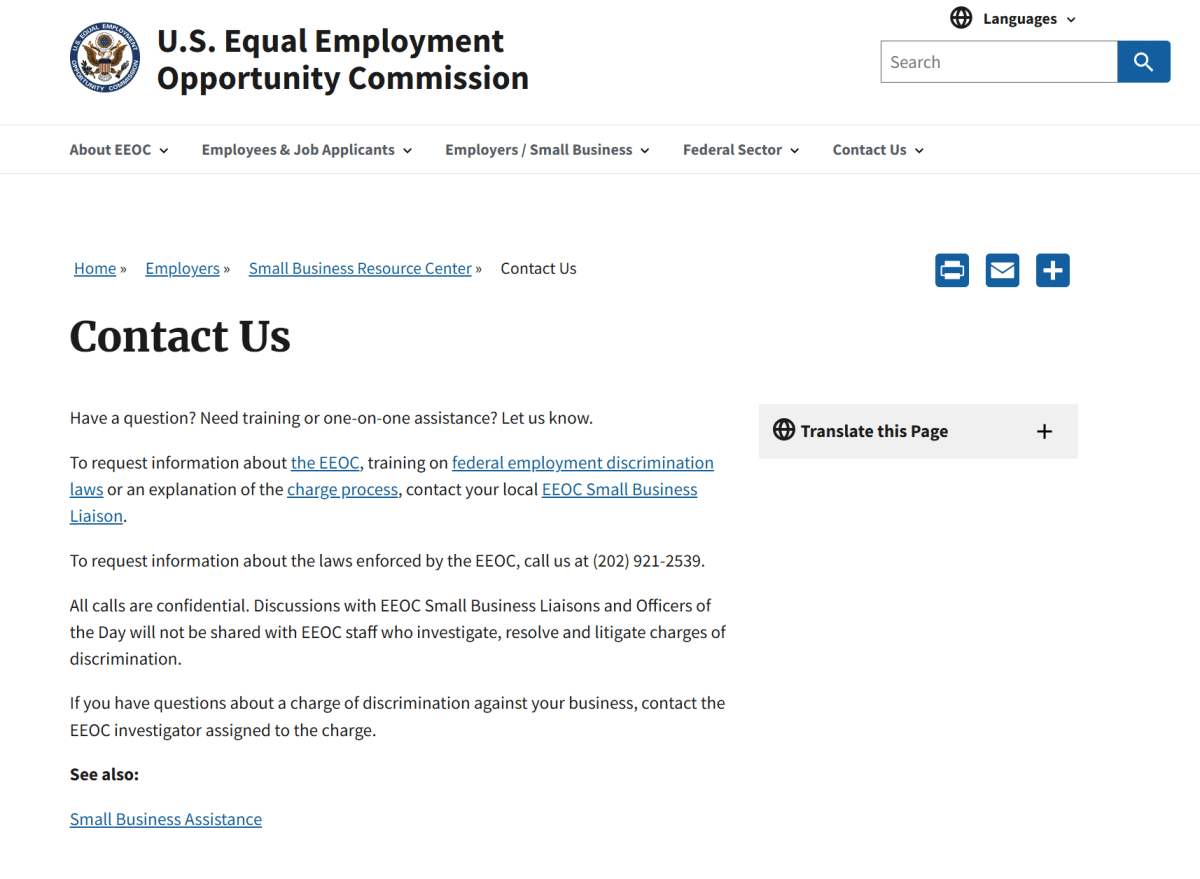Viewport: 1200px width, 879px height.
Task: Open the Contact Us navigation menu
Action: [x=878, y=150]
